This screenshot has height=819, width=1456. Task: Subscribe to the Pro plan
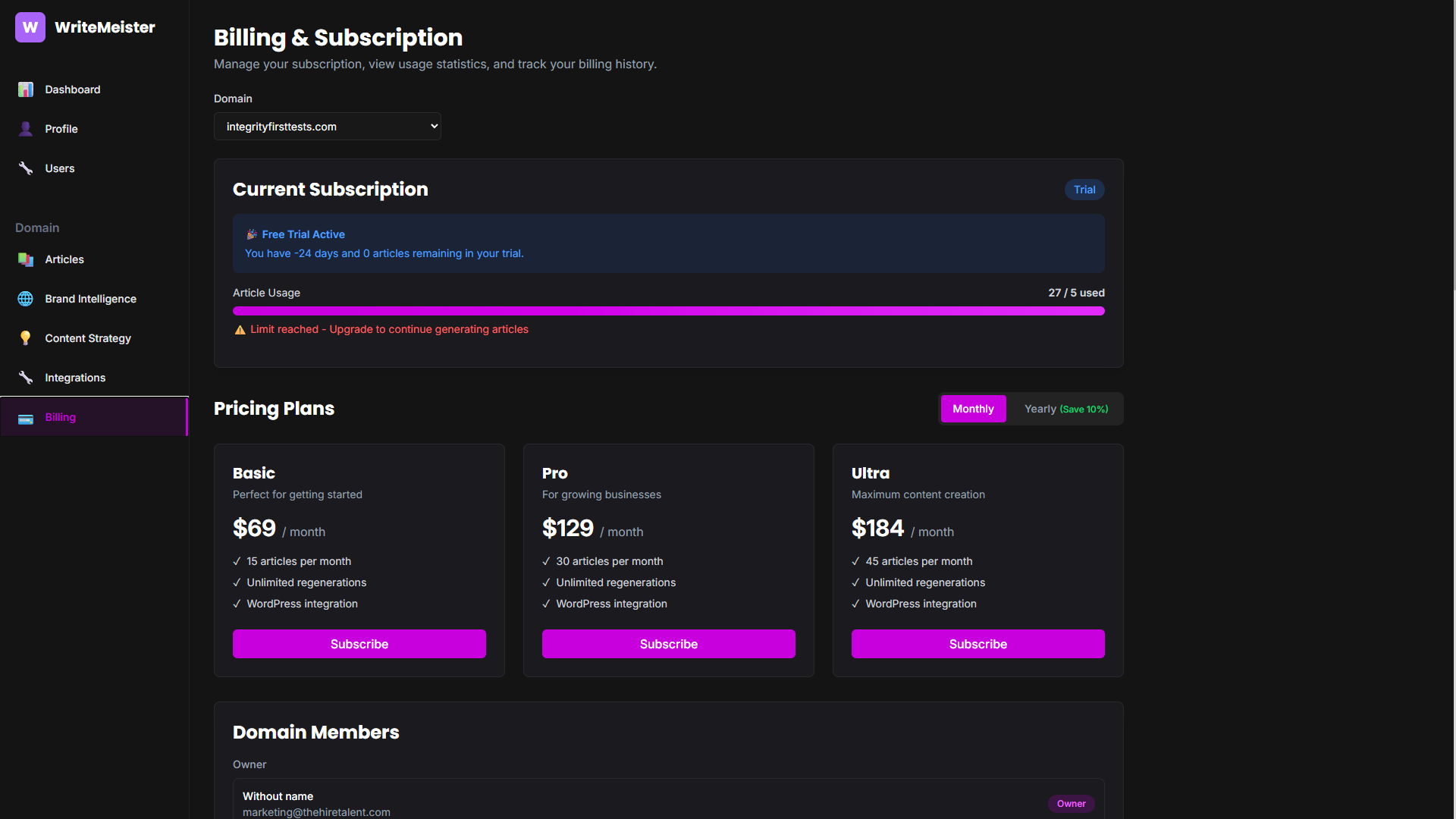(669, 644)
